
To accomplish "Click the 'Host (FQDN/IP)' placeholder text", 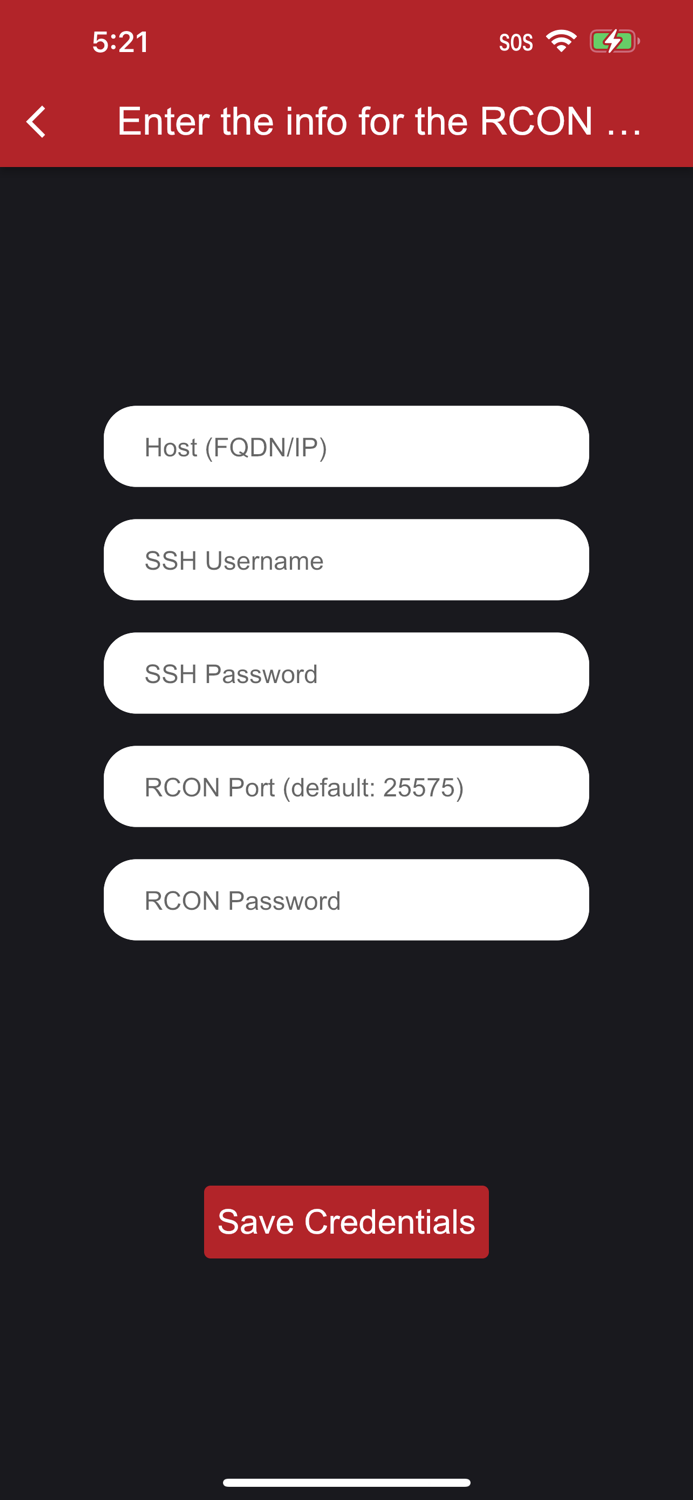I will (236, 447).
